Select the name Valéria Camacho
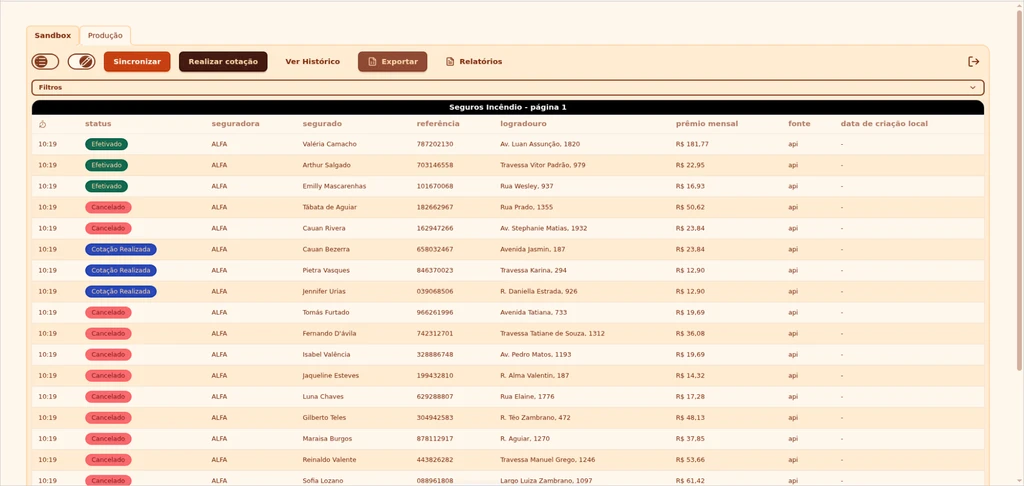Screen dimensions: 1024x486 (330, 144)
